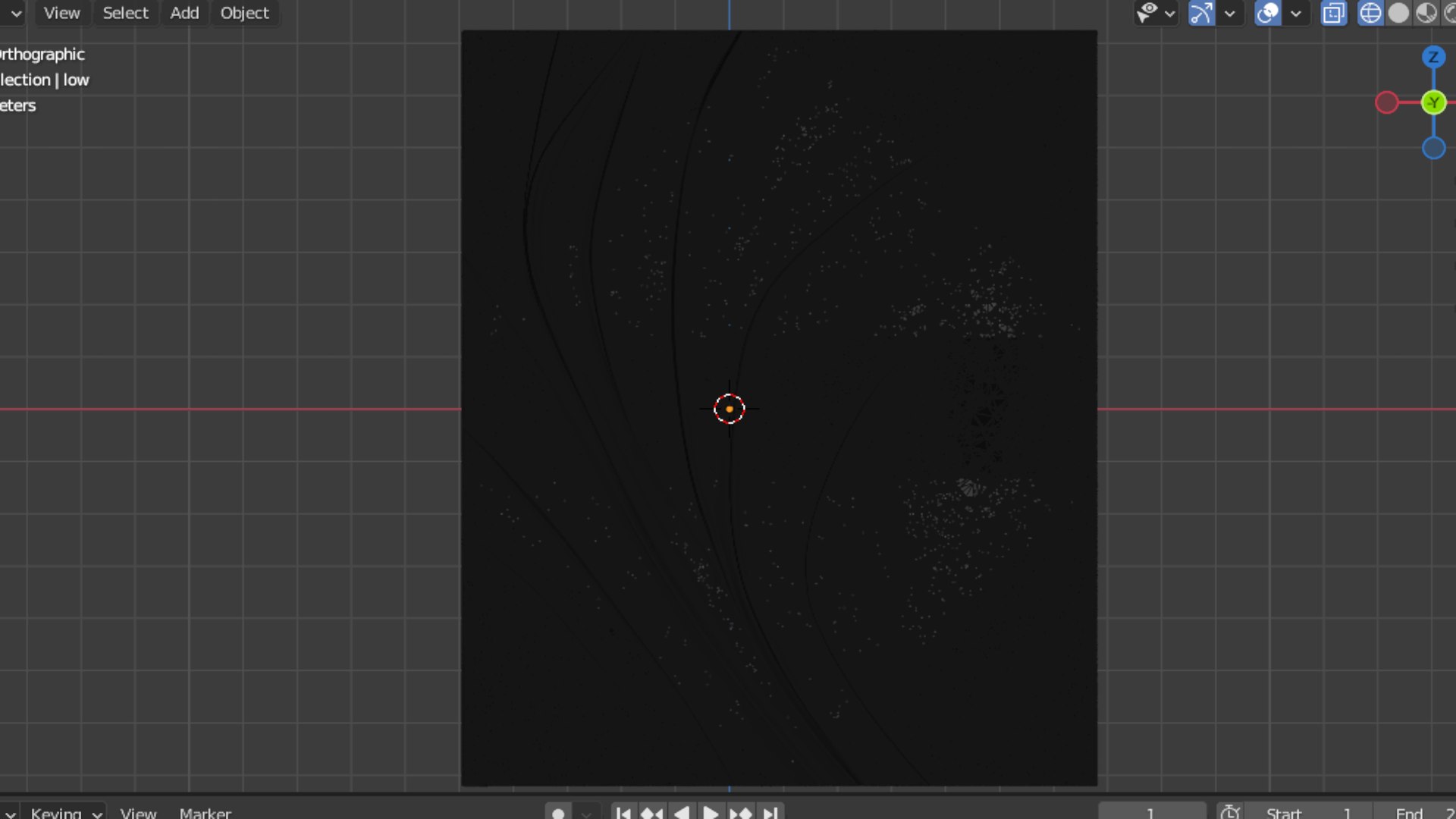Click the green -Y axis gizmo ball
Viewport: 1456px width, 819px height.
tap(1432, 102)
